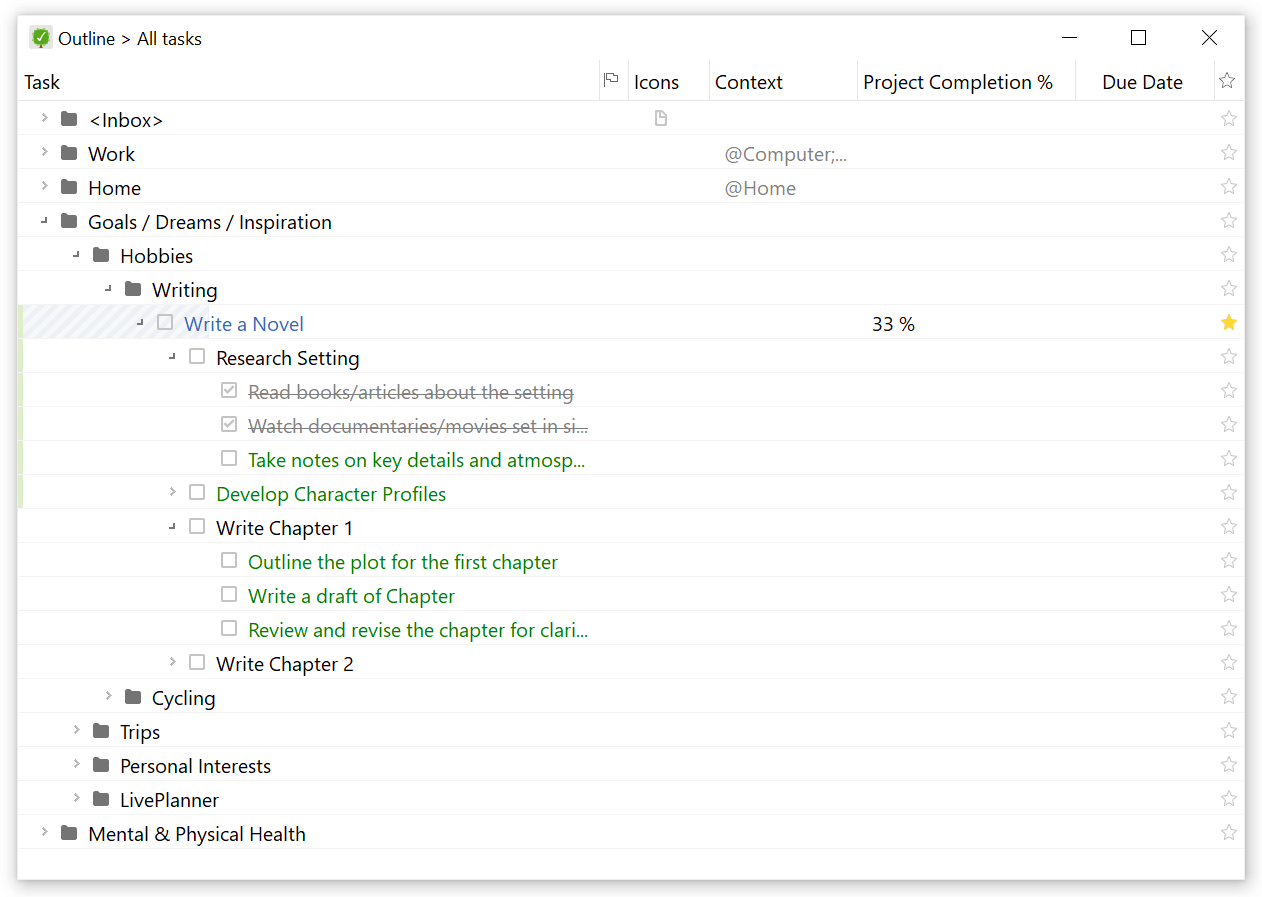1262x897 pixels.
Task: Expand the Work tree node
Action: (44, 153)
